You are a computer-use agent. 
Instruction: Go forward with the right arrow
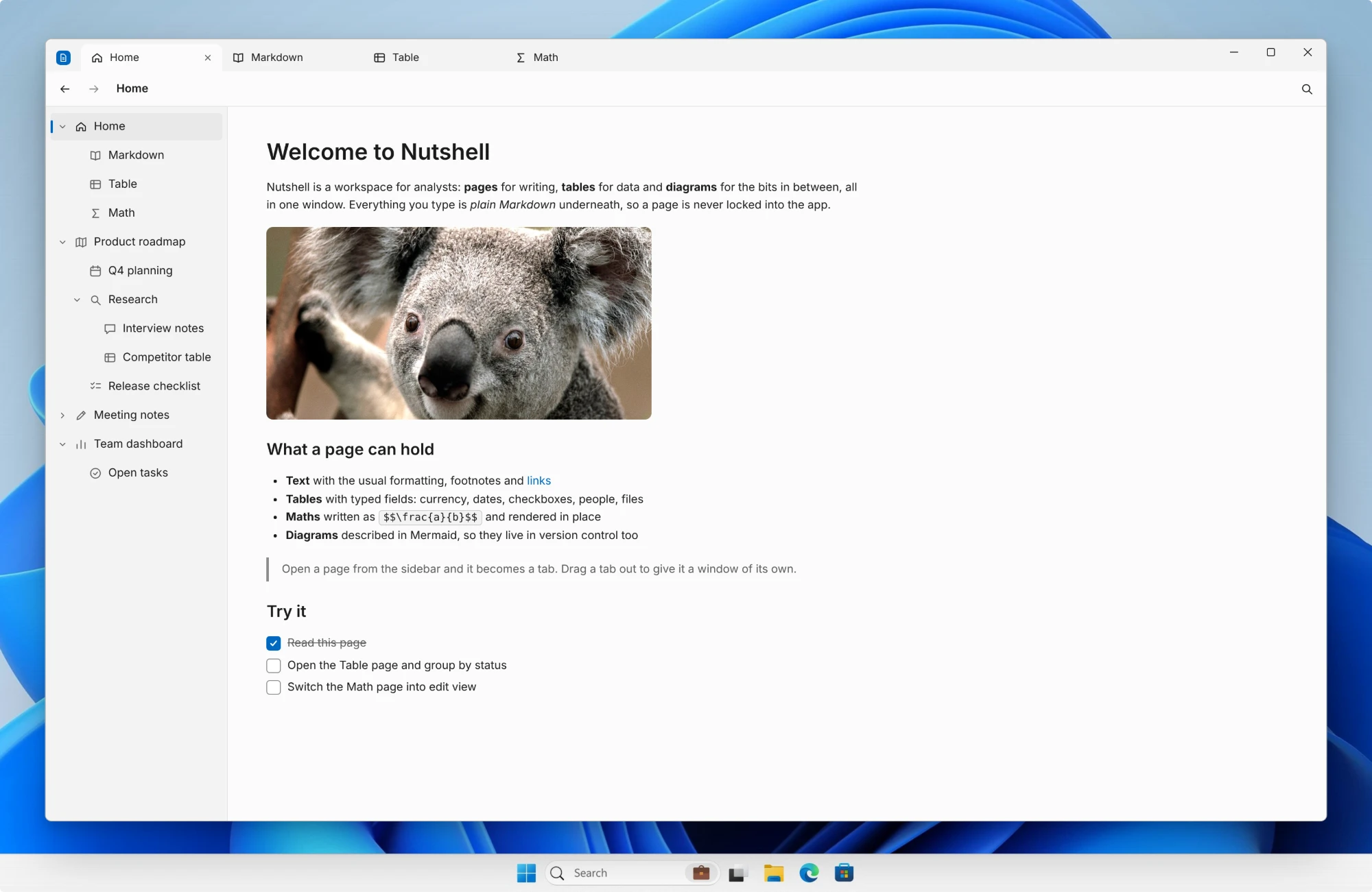click(94, 89)
